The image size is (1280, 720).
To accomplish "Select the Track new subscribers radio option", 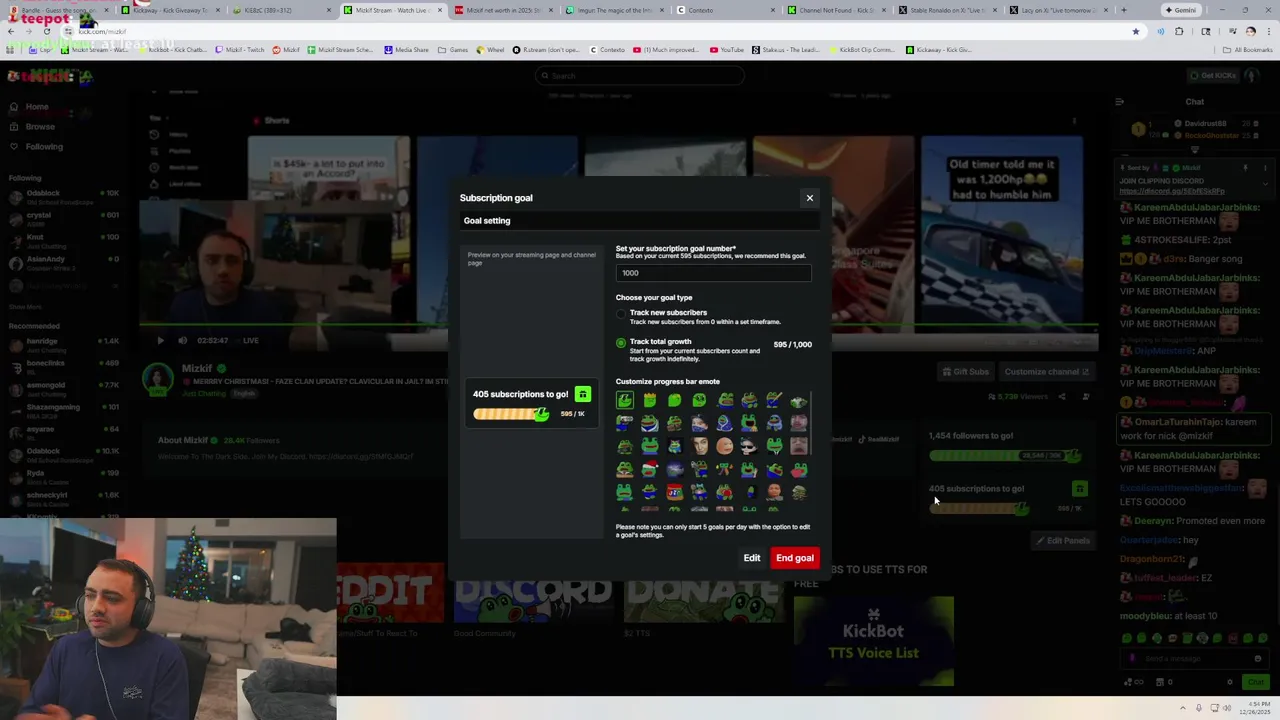I will [621, 314].
